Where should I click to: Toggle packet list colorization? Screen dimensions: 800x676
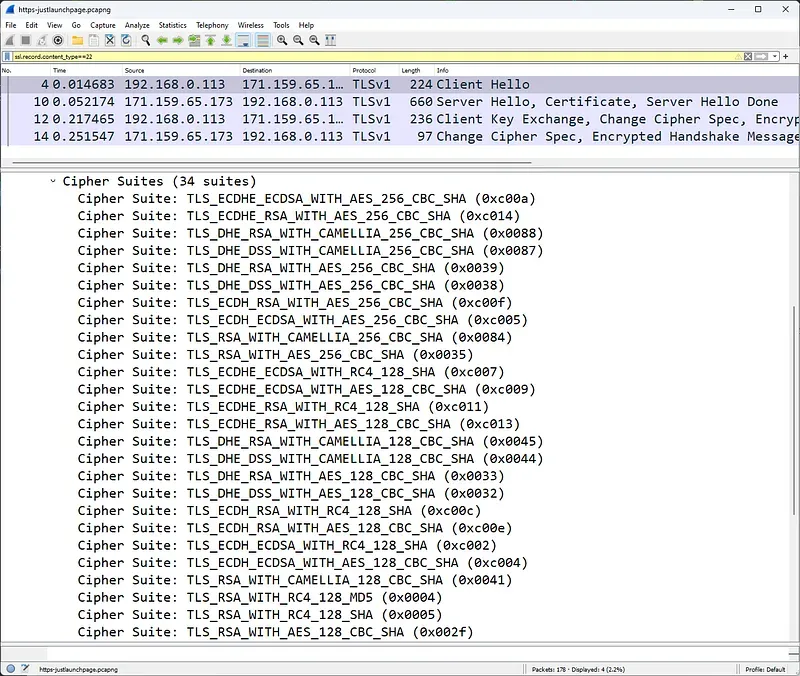click(x=263, y=40)
